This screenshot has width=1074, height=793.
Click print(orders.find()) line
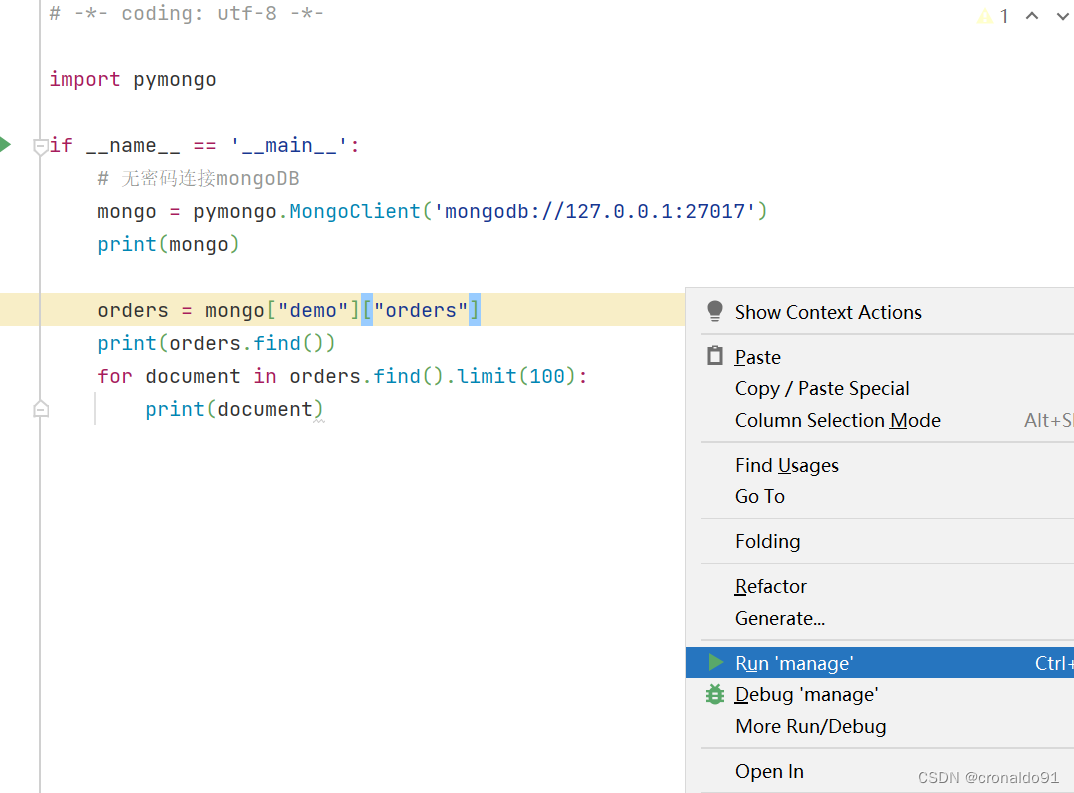point(216,343)
